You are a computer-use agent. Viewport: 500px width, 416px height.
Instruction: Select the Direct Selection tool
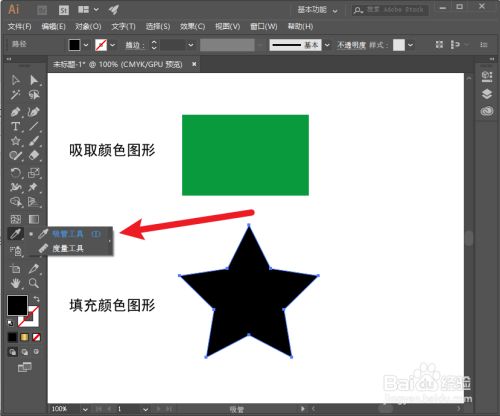point(34,80)
